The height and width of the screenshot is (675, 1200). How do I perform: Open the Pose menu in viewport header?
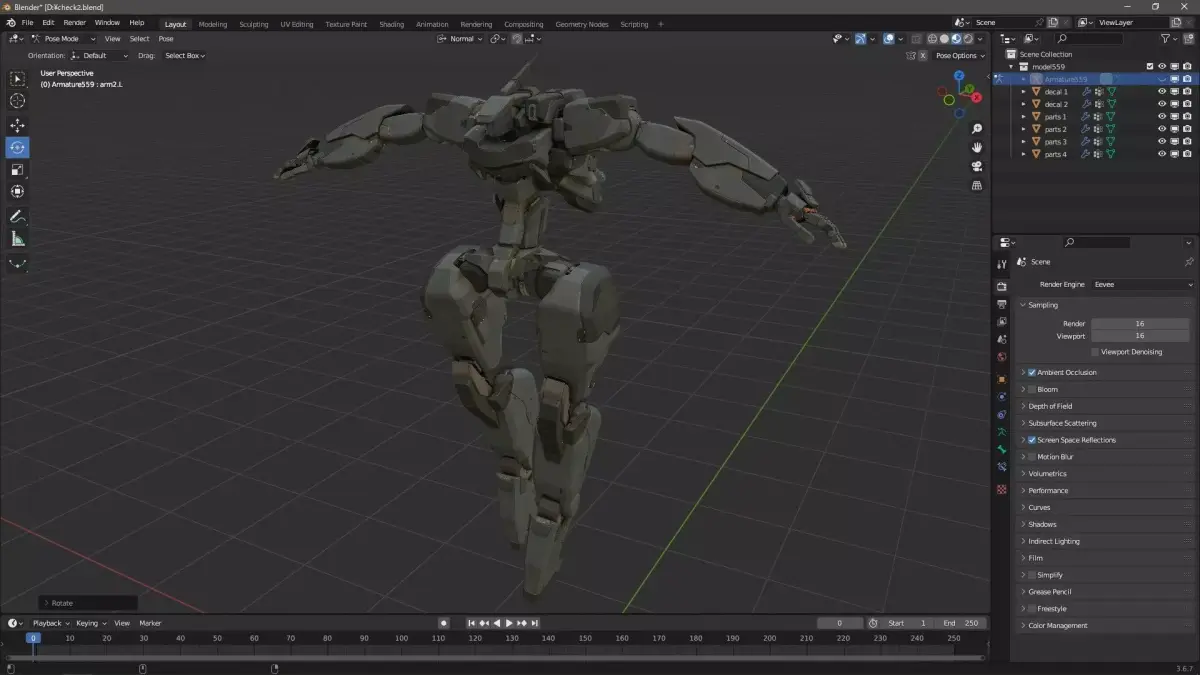[x=166, y=39]
